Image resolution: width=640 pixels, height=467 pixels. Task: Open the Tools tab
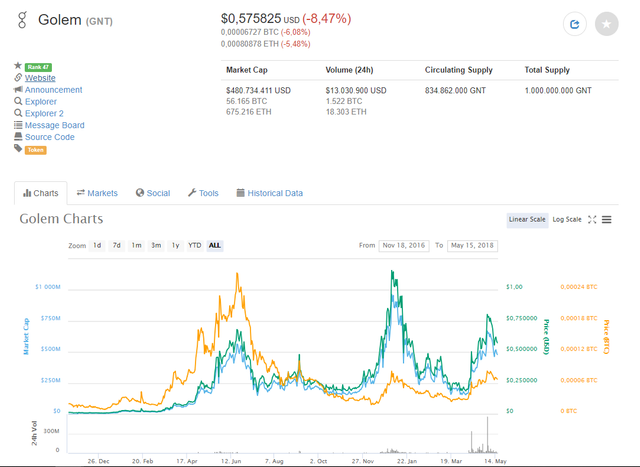tap(202, 193)
